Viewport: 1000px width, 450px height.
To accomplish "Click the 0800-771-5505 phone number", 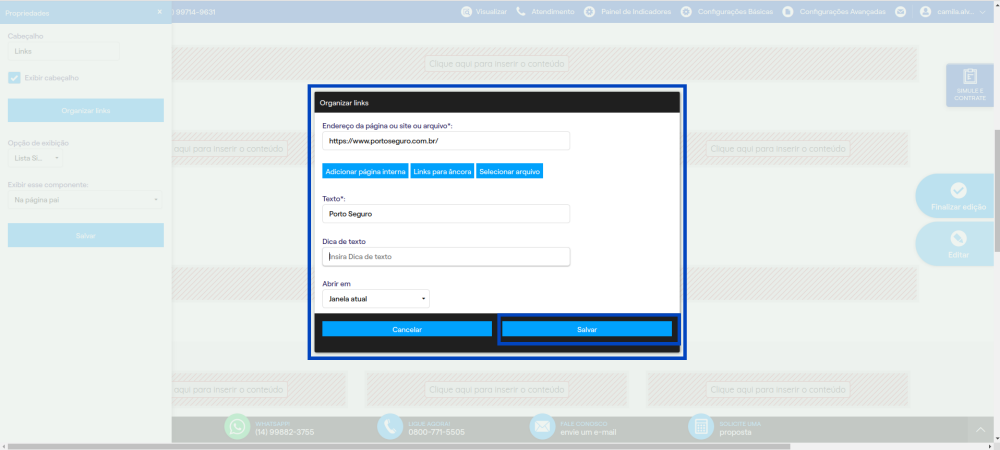I will coord(437,432).
